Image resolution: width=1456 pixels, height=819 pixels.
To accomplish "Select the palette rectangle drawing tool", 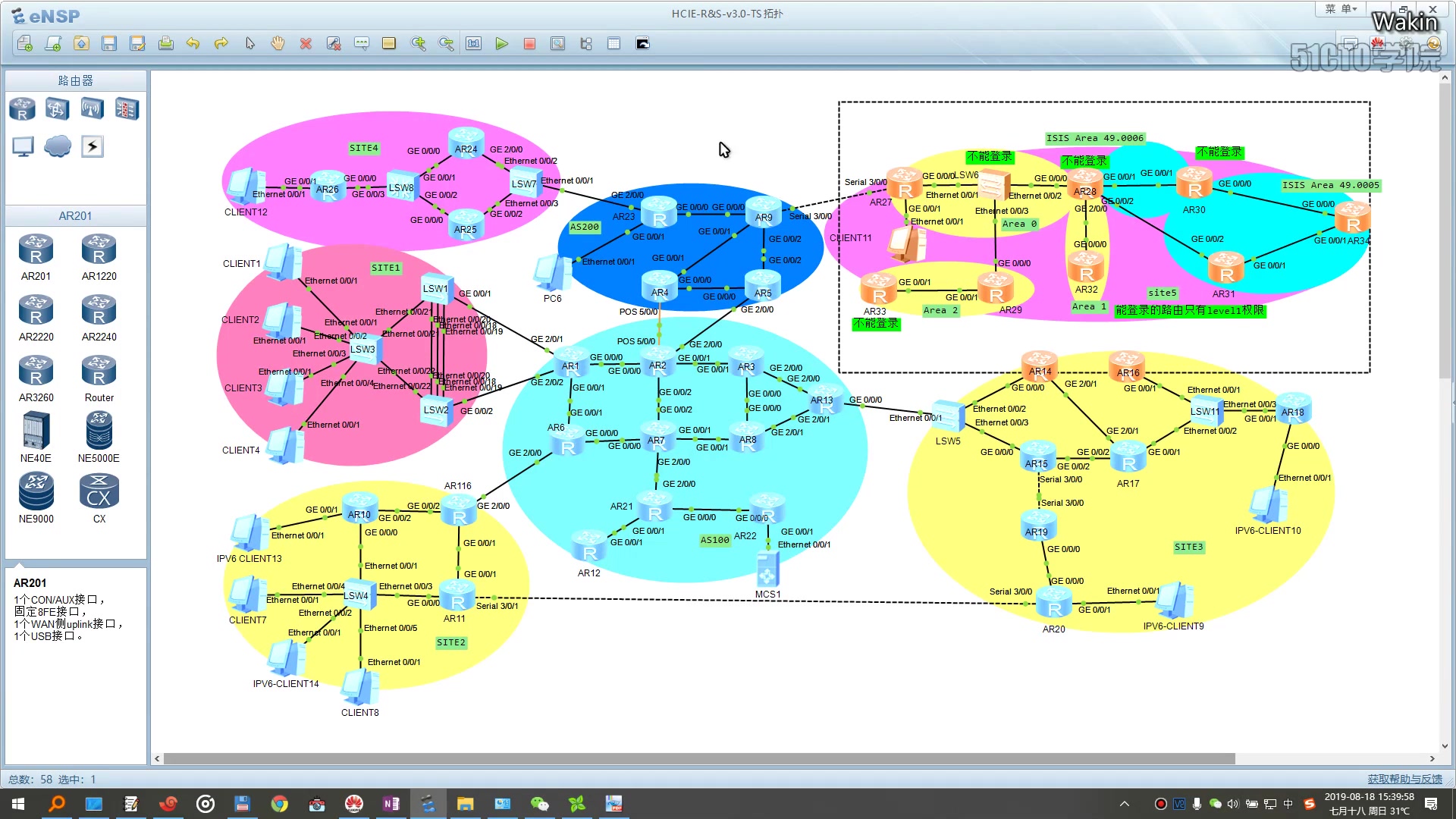I will coord(389,44).
